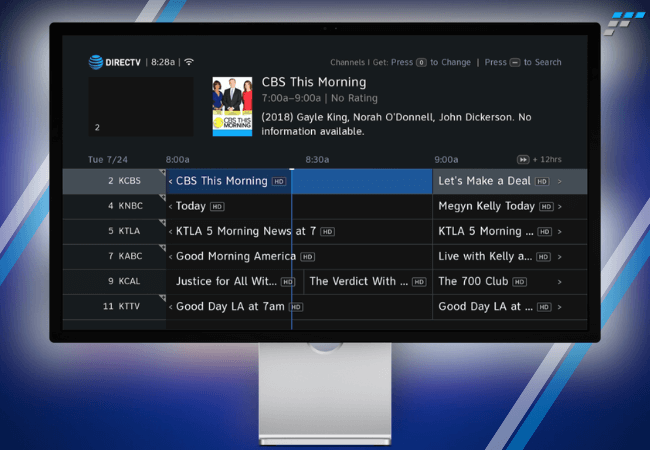Click HD badge beside Live with Kelly
The image size is (650, 450).
point(543,257)
